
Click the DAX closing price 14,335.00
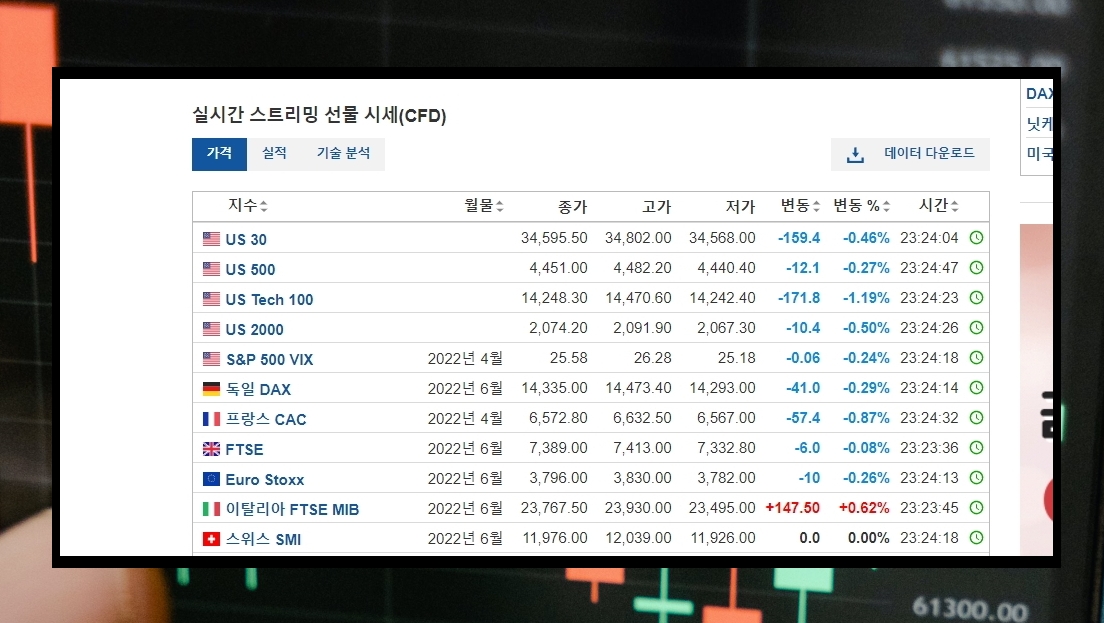pos(553,388)
